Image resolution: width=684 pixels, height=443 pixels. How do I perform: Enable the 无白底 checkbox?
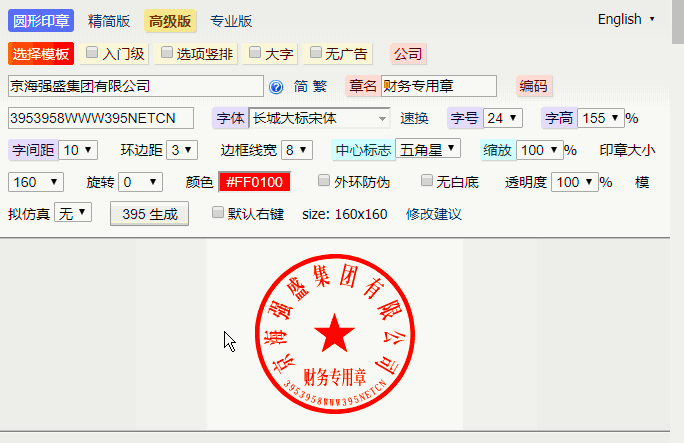pos(427,181)
